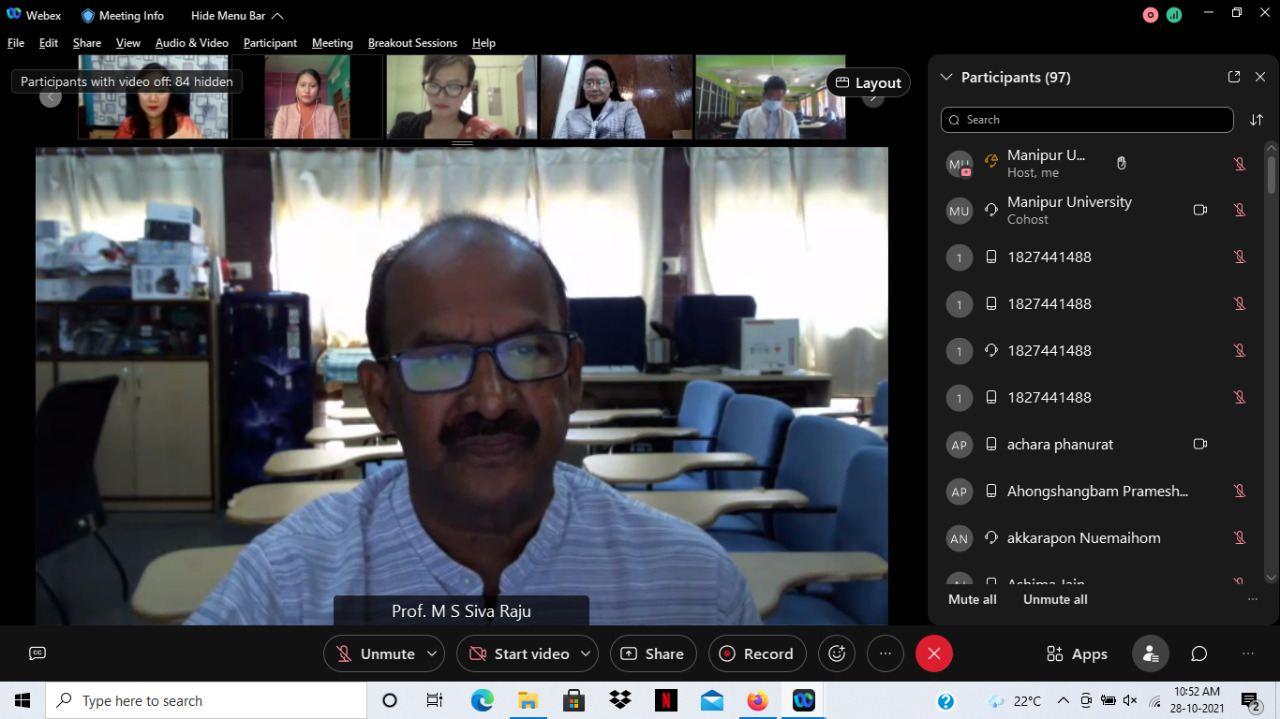Open Windows notification center

coord(1251,701)
